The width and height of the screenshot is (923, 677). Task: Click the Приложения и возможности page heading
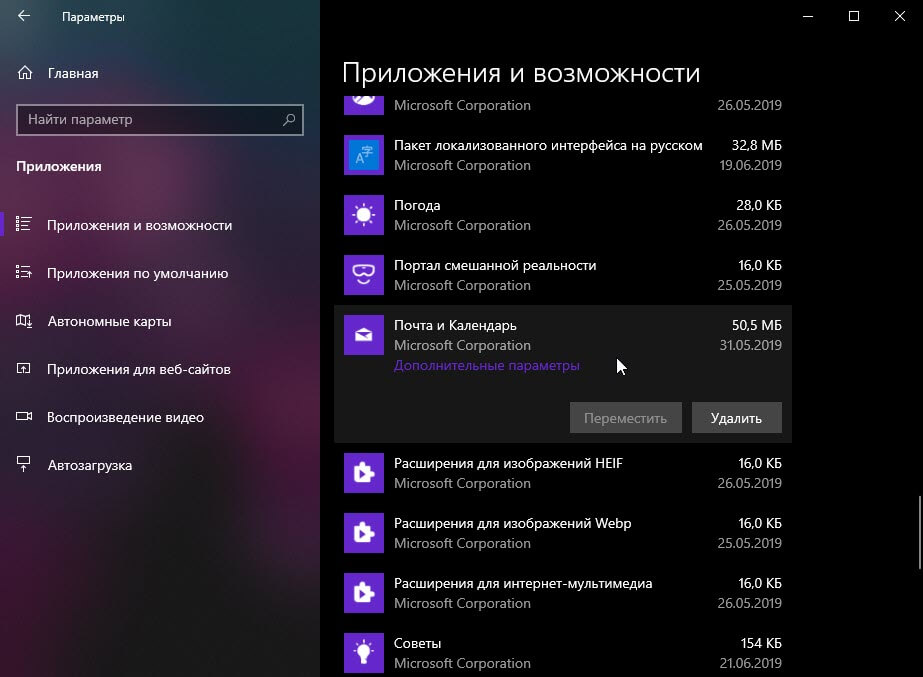[x=521, y=74]
